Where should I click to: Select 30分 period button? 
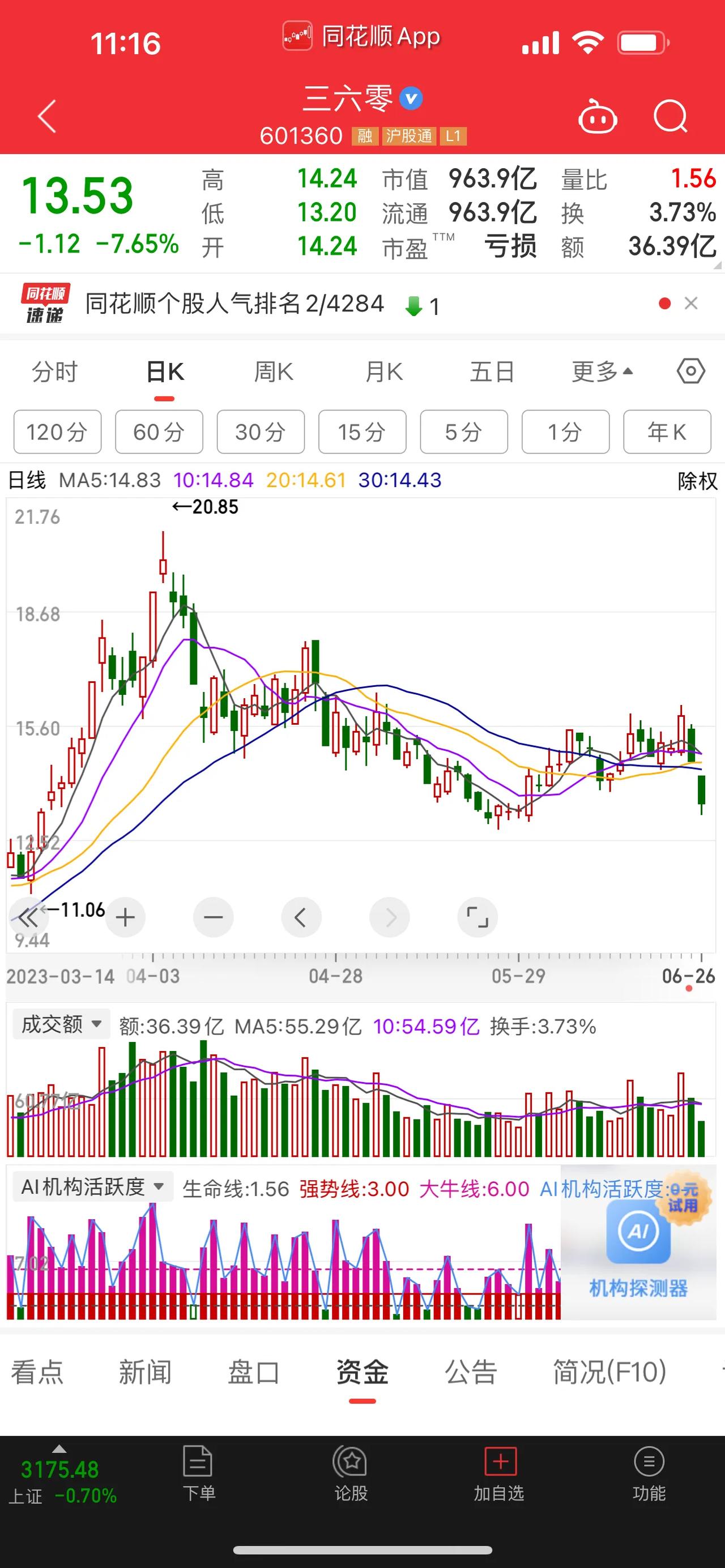[261, 432]
